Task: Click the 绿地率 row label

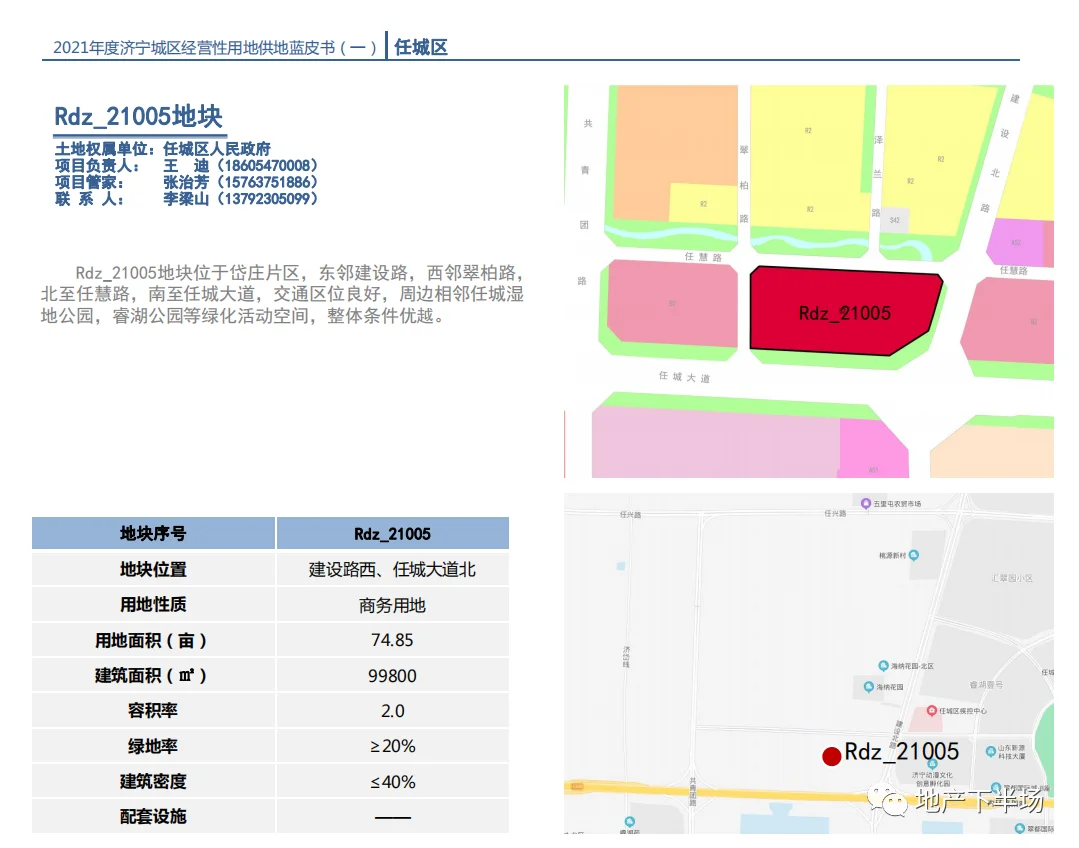Action: tap(153, 746)
